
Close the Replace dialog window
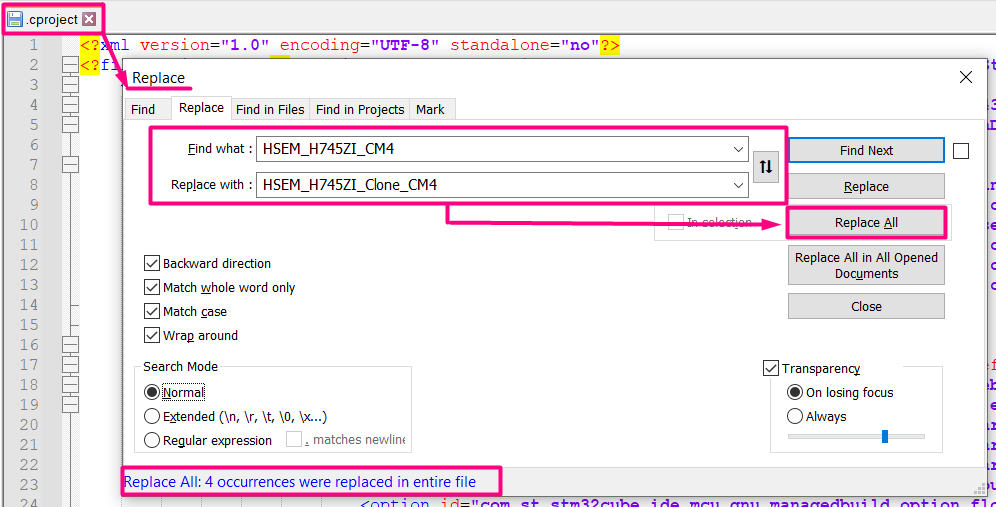click(966, 78)
